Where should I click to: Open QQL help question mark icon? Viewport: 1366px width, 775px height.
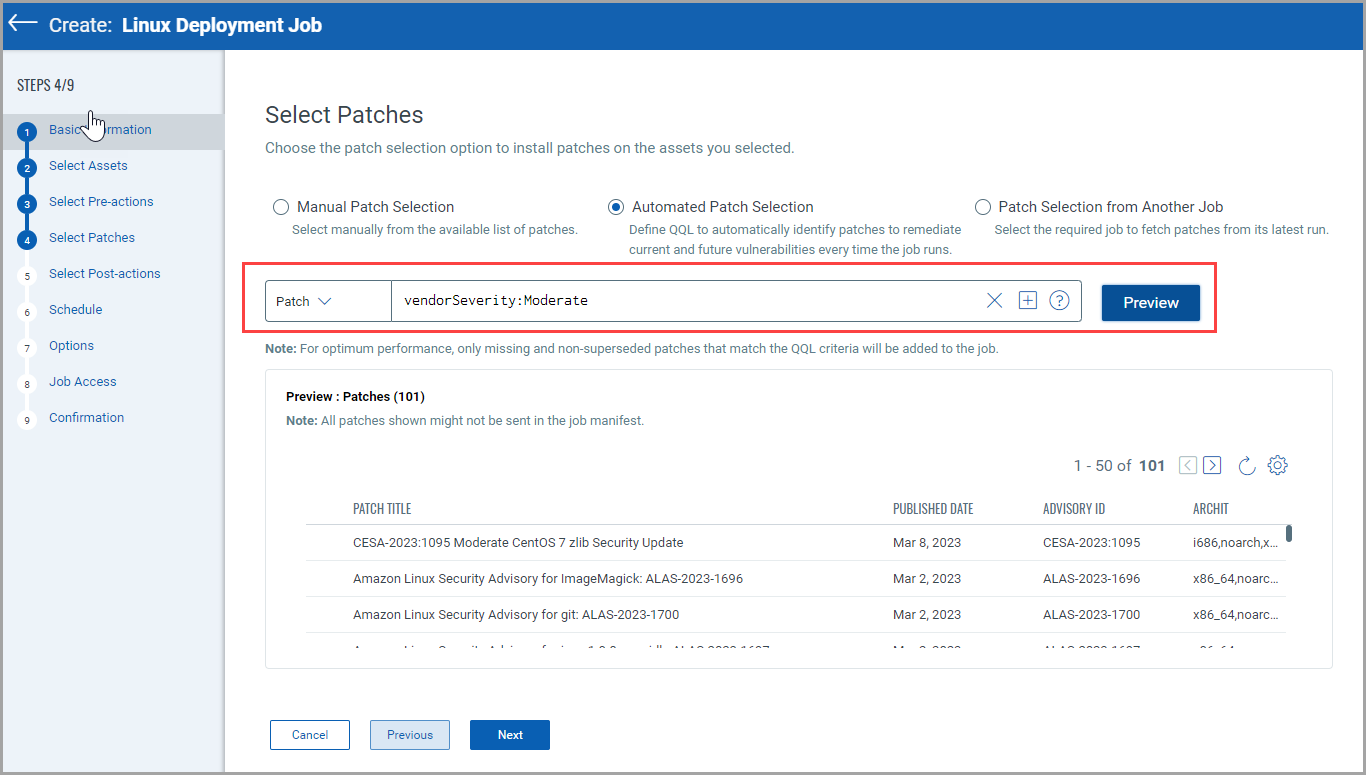click(x=1060, y=300)
